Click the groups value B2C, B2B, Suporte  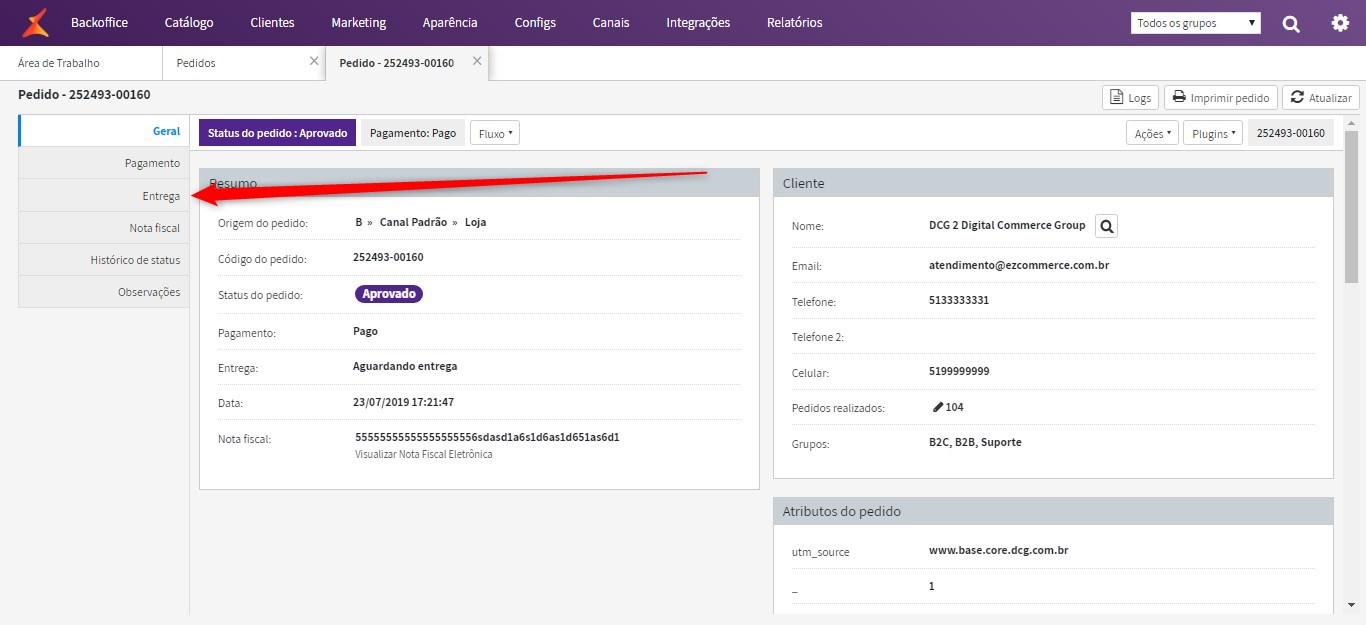pyautogui.click(x=975, y=442)
